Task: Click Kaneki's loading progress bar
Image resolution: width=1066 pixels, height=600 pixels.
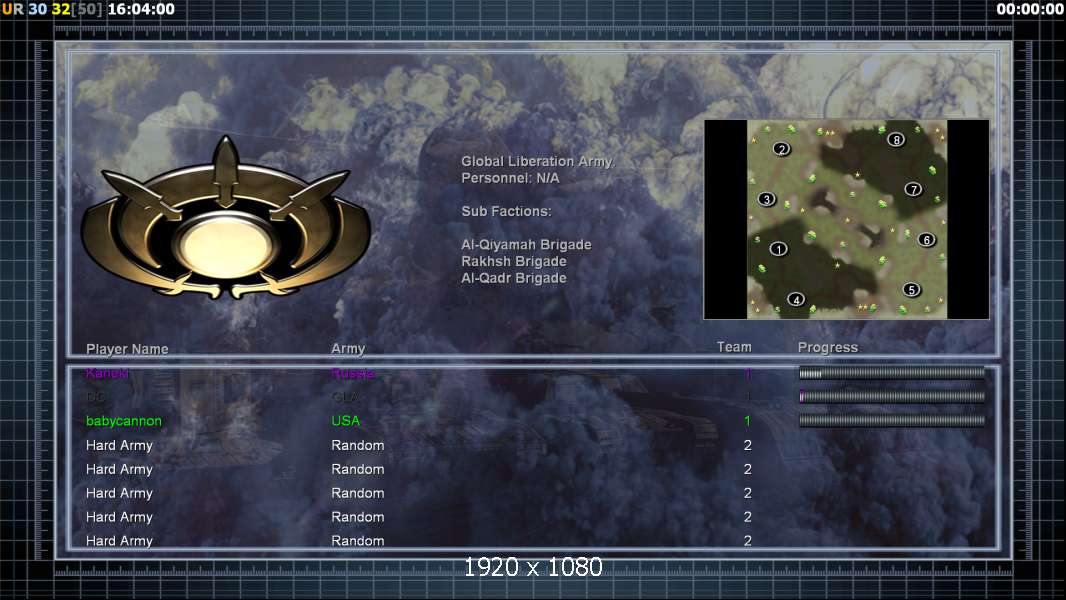Action: tap(892, 373)
